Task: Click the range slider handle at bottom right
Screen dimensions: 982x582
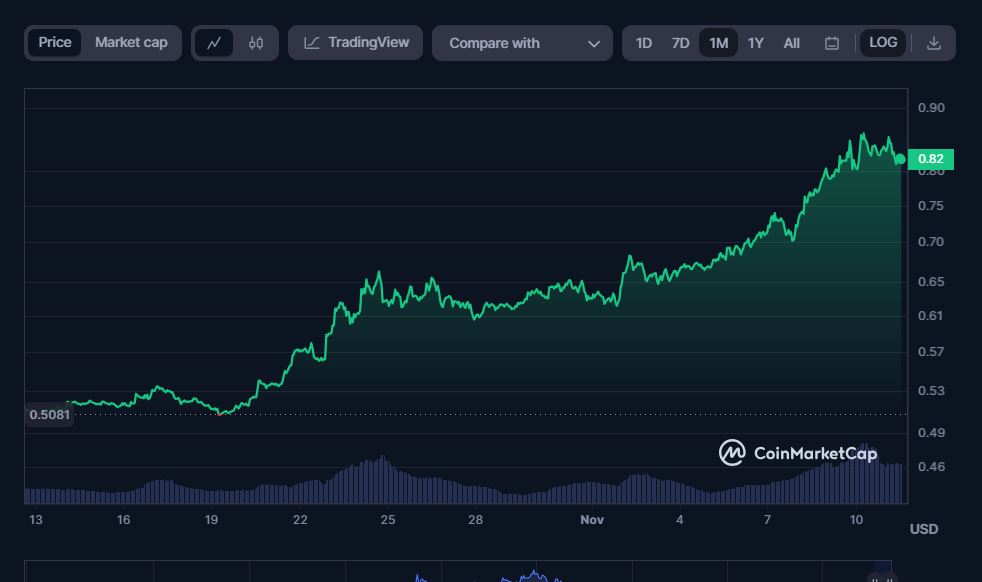Action: [x=881, y=575]
